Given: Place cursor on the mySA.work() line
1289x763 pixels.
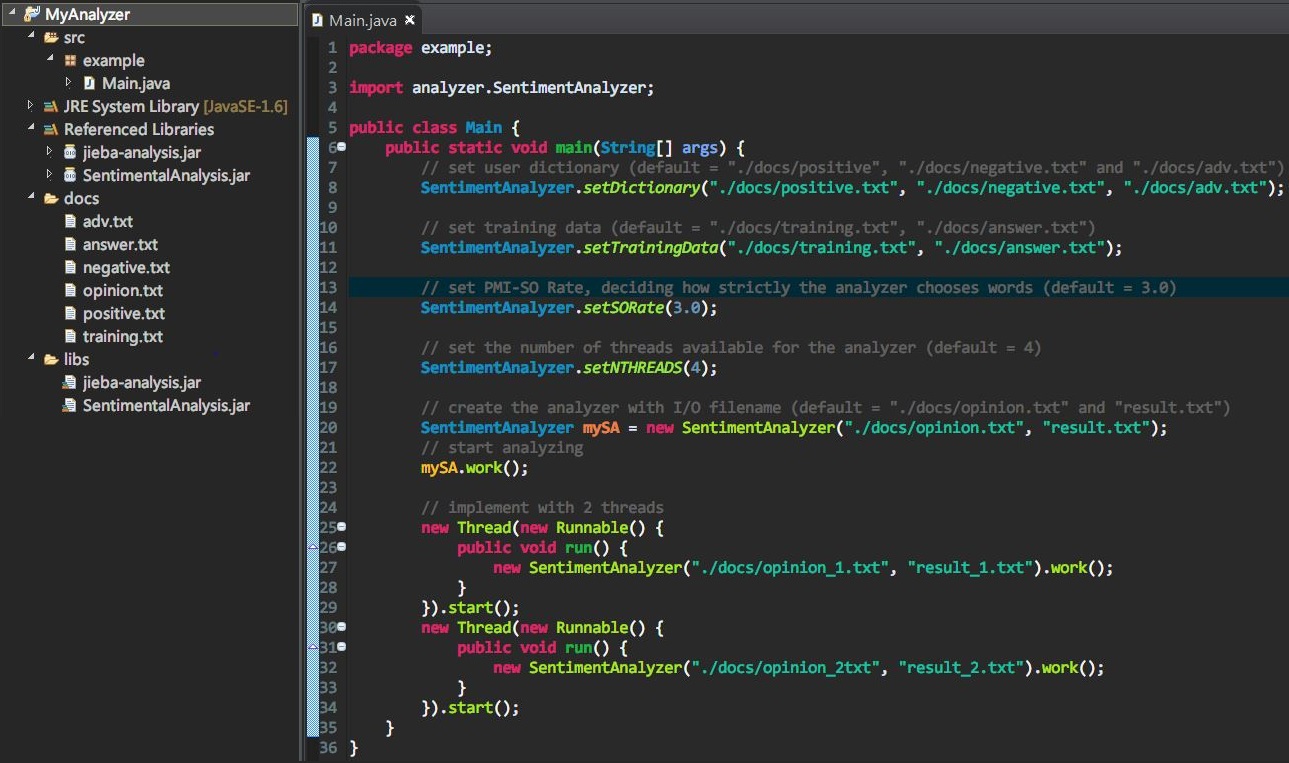Looking at the screenshot, I should click(474, 468).
